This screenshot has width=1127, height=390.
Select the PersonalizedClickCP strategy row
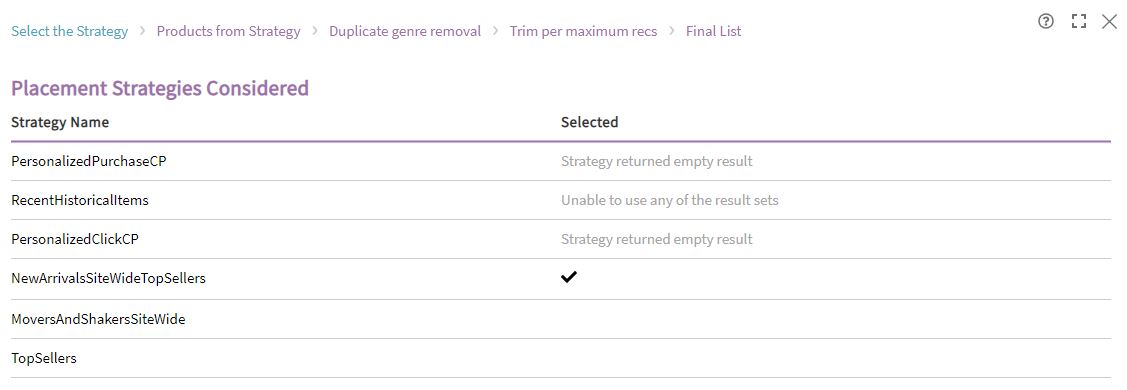(x=561, y=239)
